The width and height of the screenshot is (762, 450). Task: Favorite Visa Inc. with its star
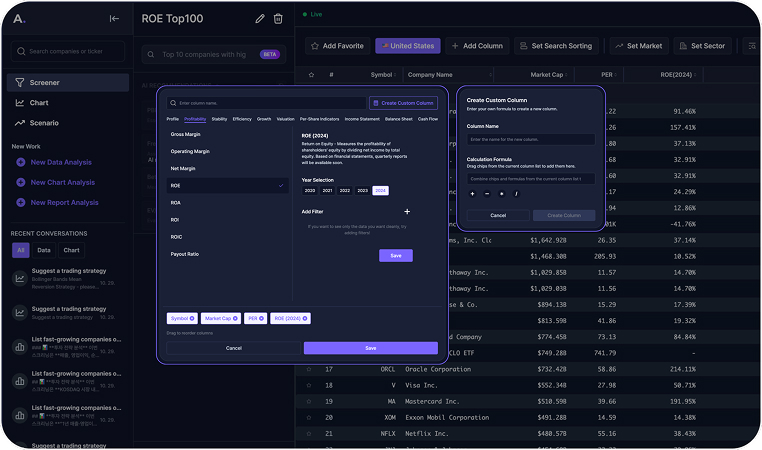coord(309,385)
